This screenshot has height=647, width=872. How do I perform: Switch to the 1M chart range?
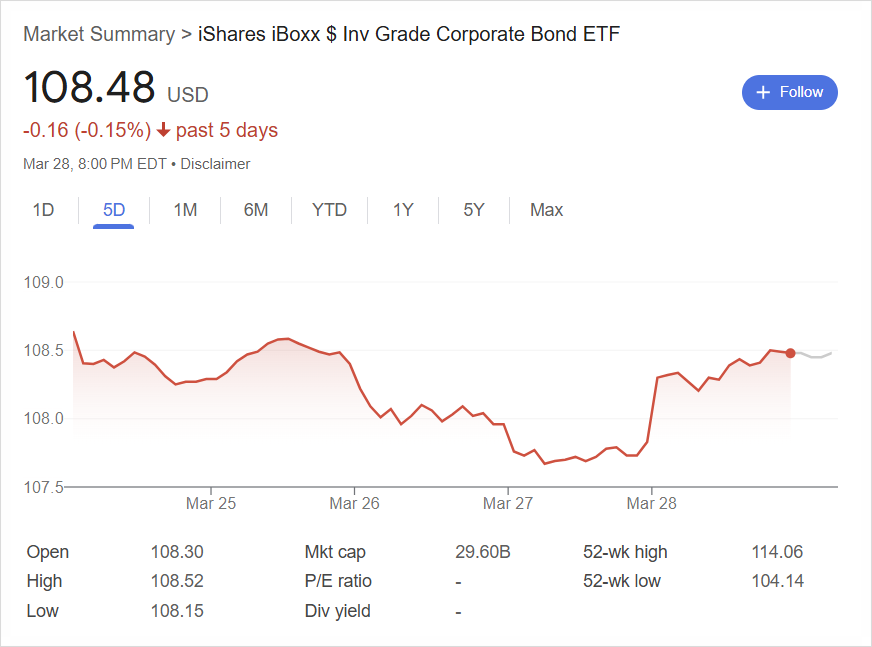(185, 210)
